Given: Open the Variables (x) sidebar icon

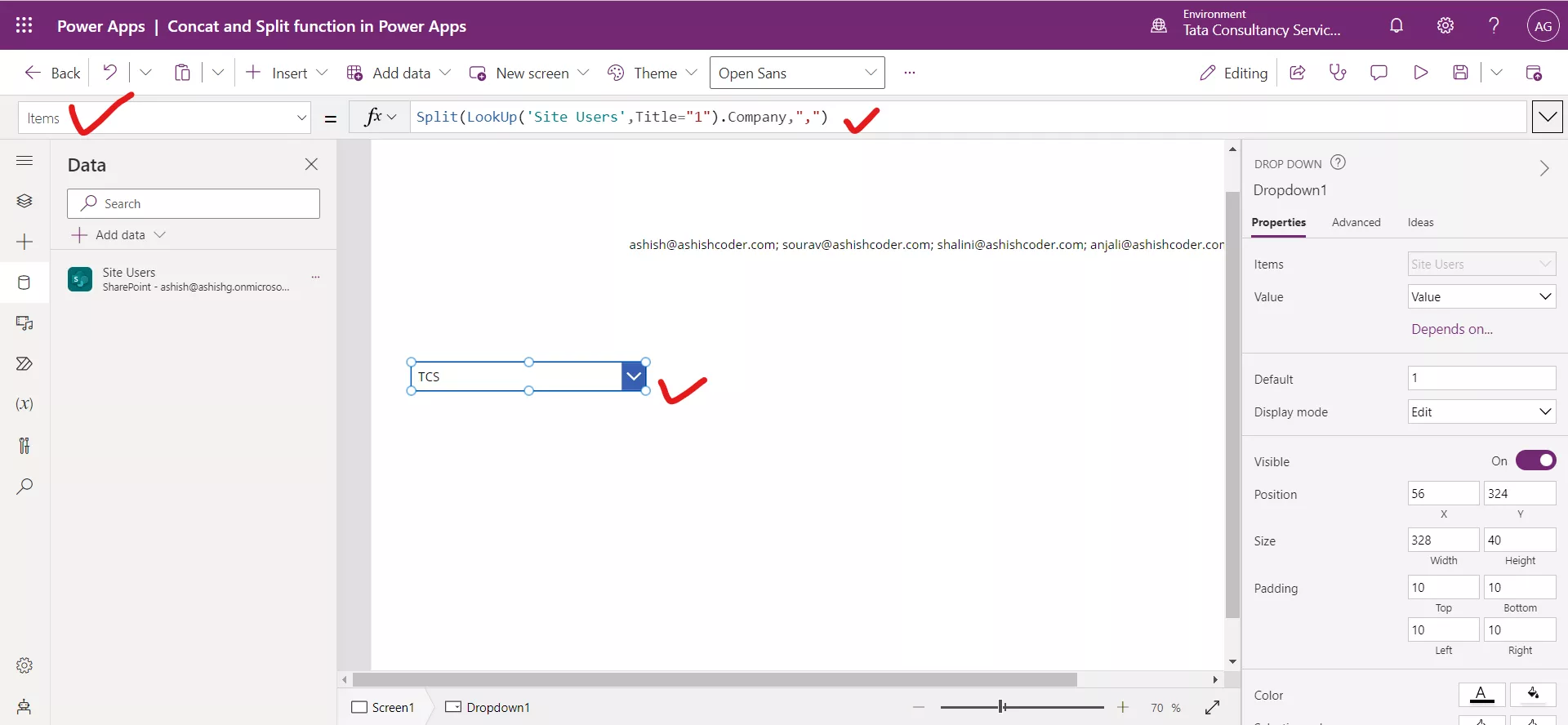Looking at the screenshot, I should [x=24, y=404].
